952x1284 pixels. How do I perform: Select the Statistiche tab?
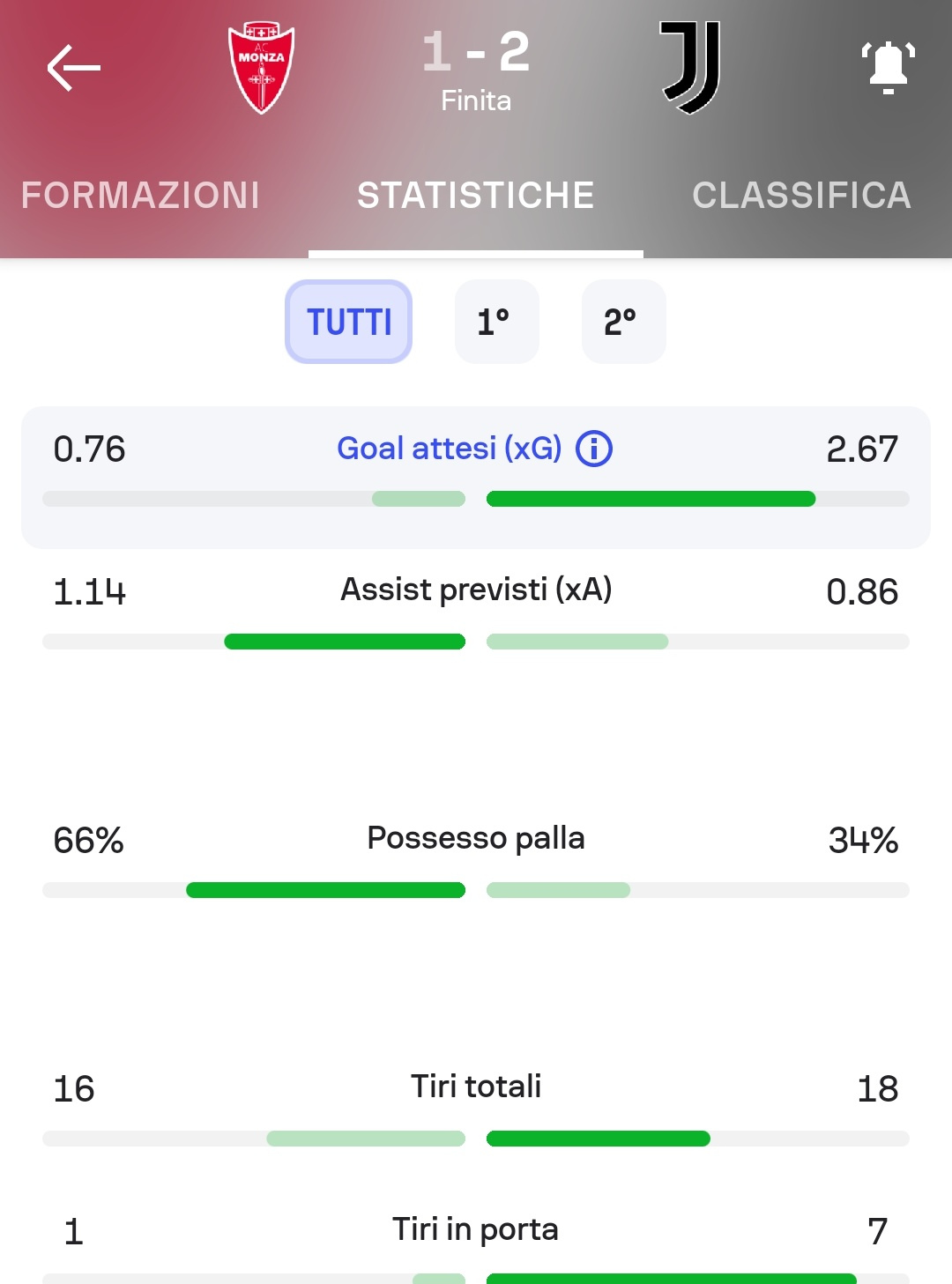(x=476, y=196)
